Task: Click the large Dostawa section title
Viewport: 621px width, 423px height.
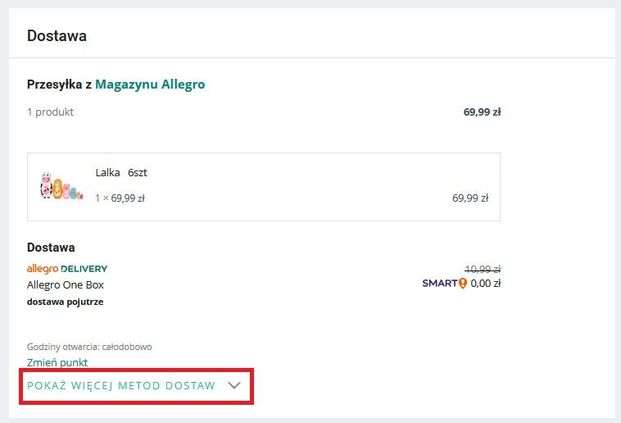Action: pos(57,36)
